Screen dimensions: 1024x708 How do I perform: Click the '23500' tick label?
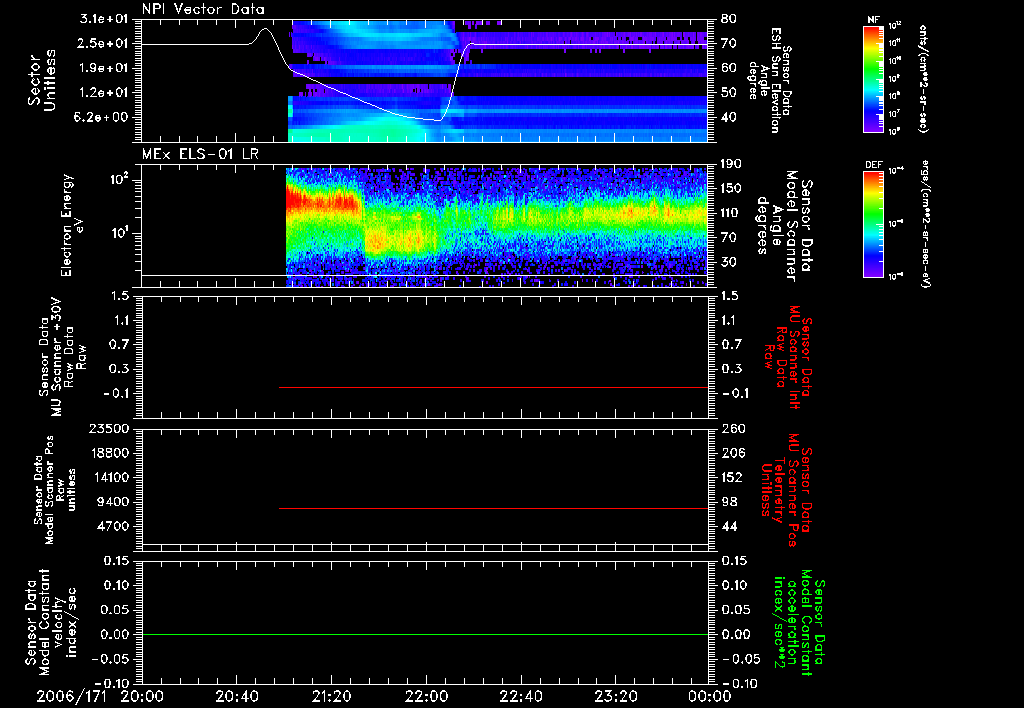click(108, 429)
